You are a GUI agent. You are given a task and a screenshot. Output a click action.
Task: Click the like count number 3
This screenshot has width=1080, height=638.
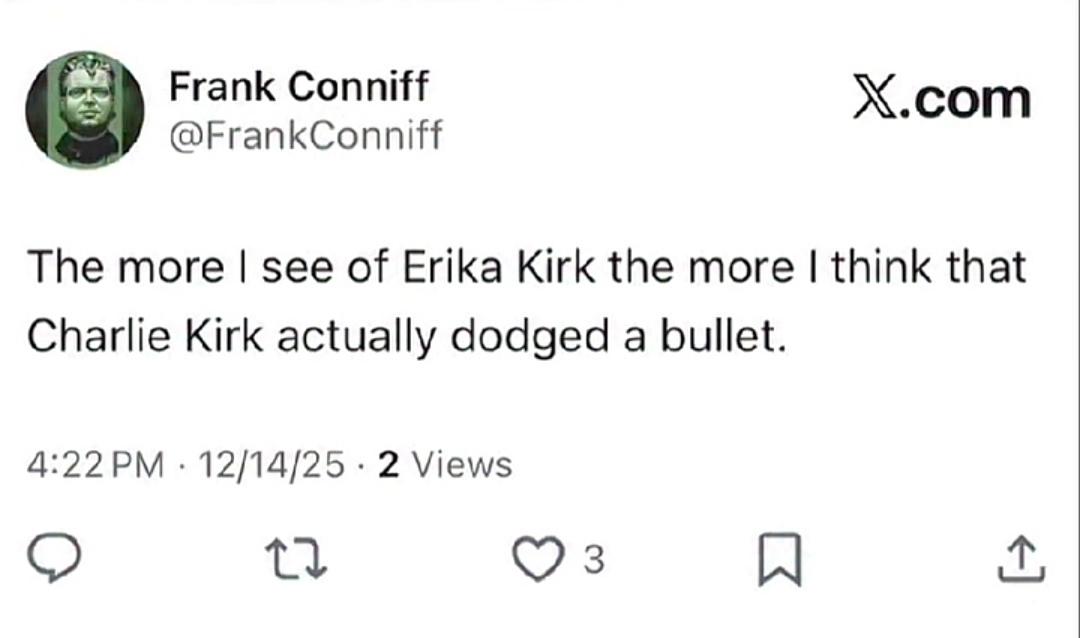pyautogui.click(x=593, y=562)
